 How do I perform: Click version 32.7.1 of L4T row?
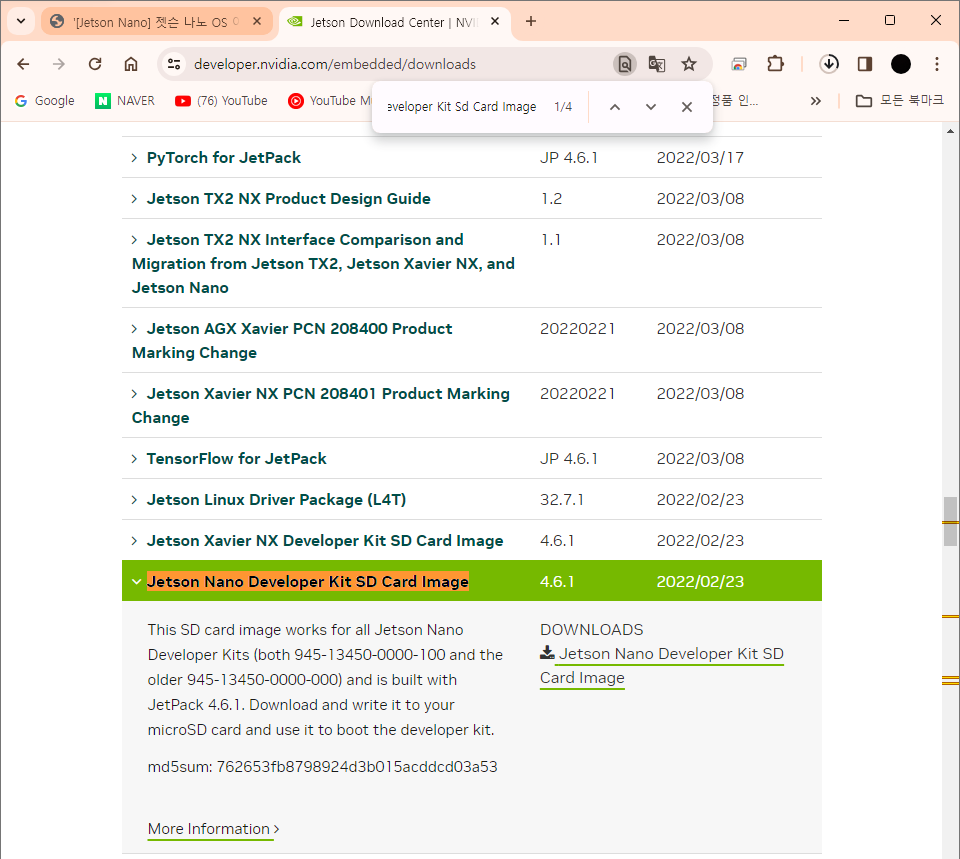[x=562, y=500]
